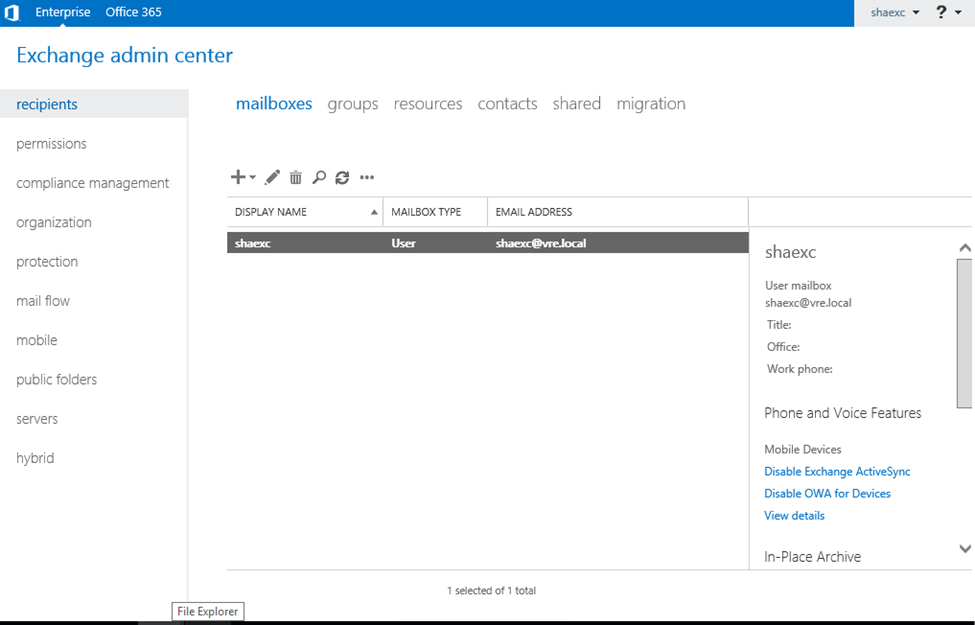Viewport: 975px width, 625px height.
Task: Edit the selected mailbox with pencil icon
Action: 272,177
